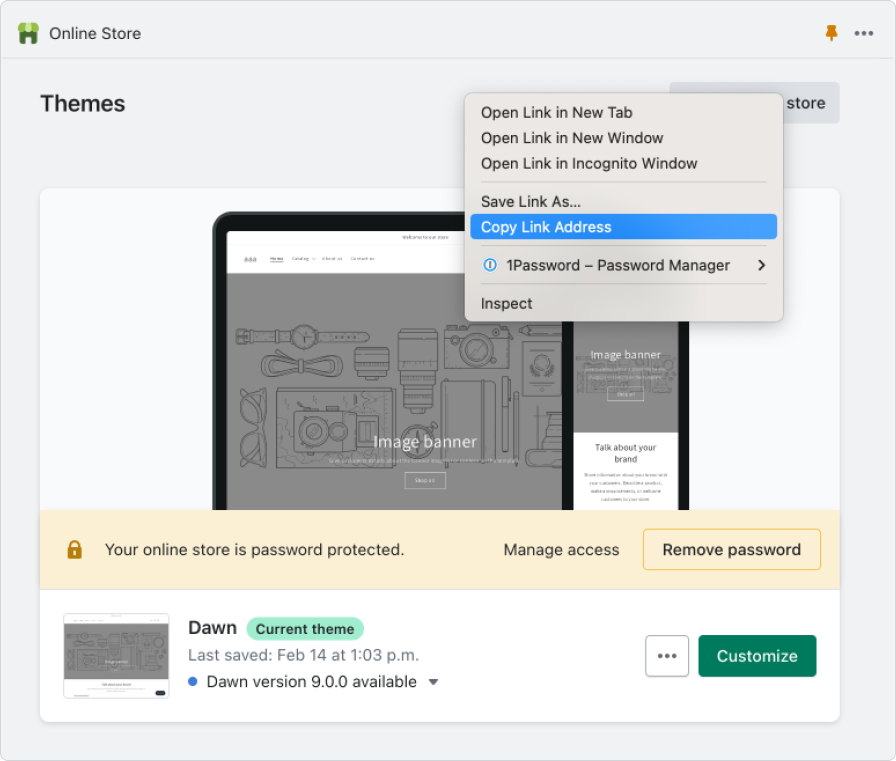
Task: Click the 1Password logo icon in context menu
Action: (490, 265)
